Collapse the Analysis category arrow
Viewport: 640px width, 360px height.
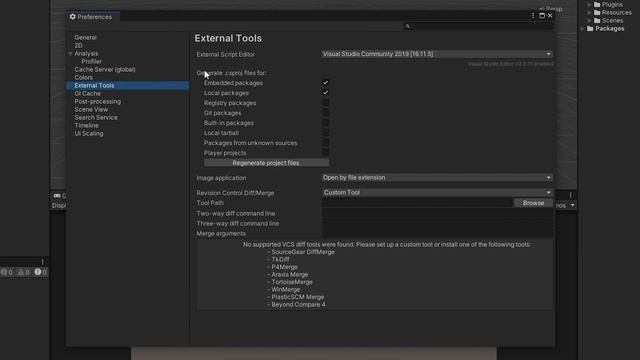coord(70,53)
